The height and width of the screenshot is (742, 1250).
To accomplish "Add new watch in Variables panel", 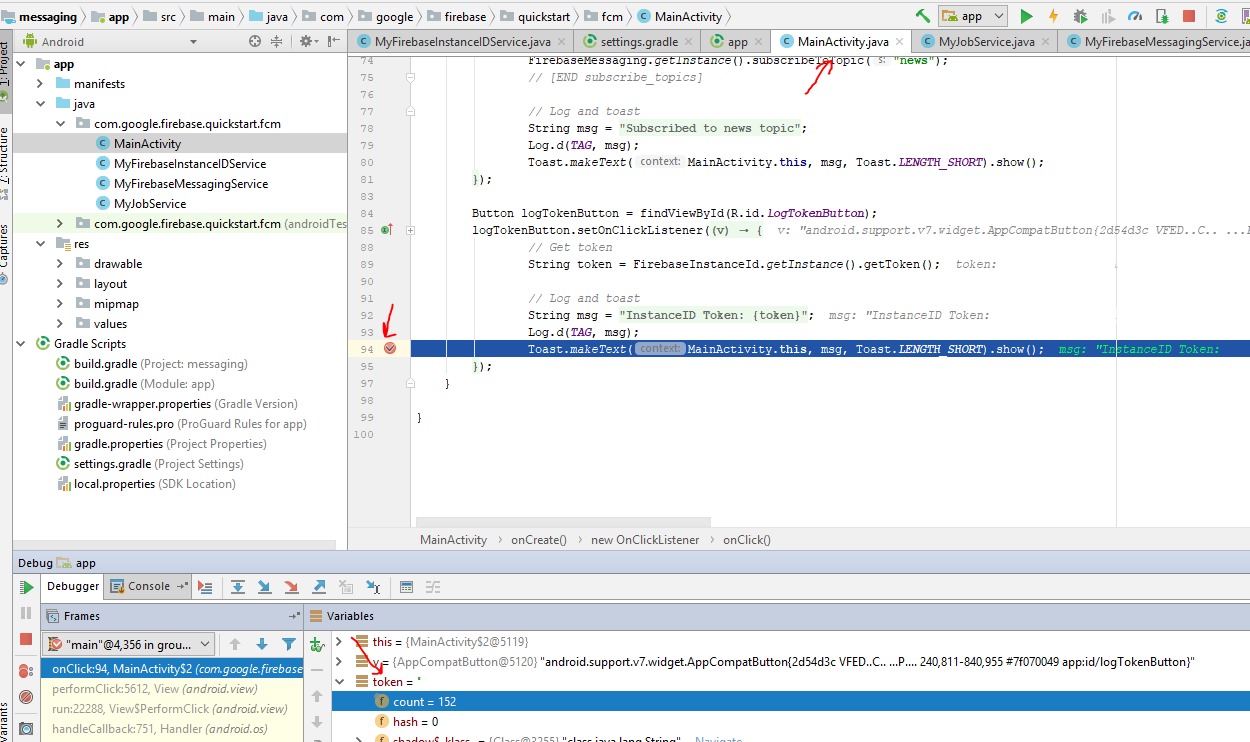I will (317, 645).
